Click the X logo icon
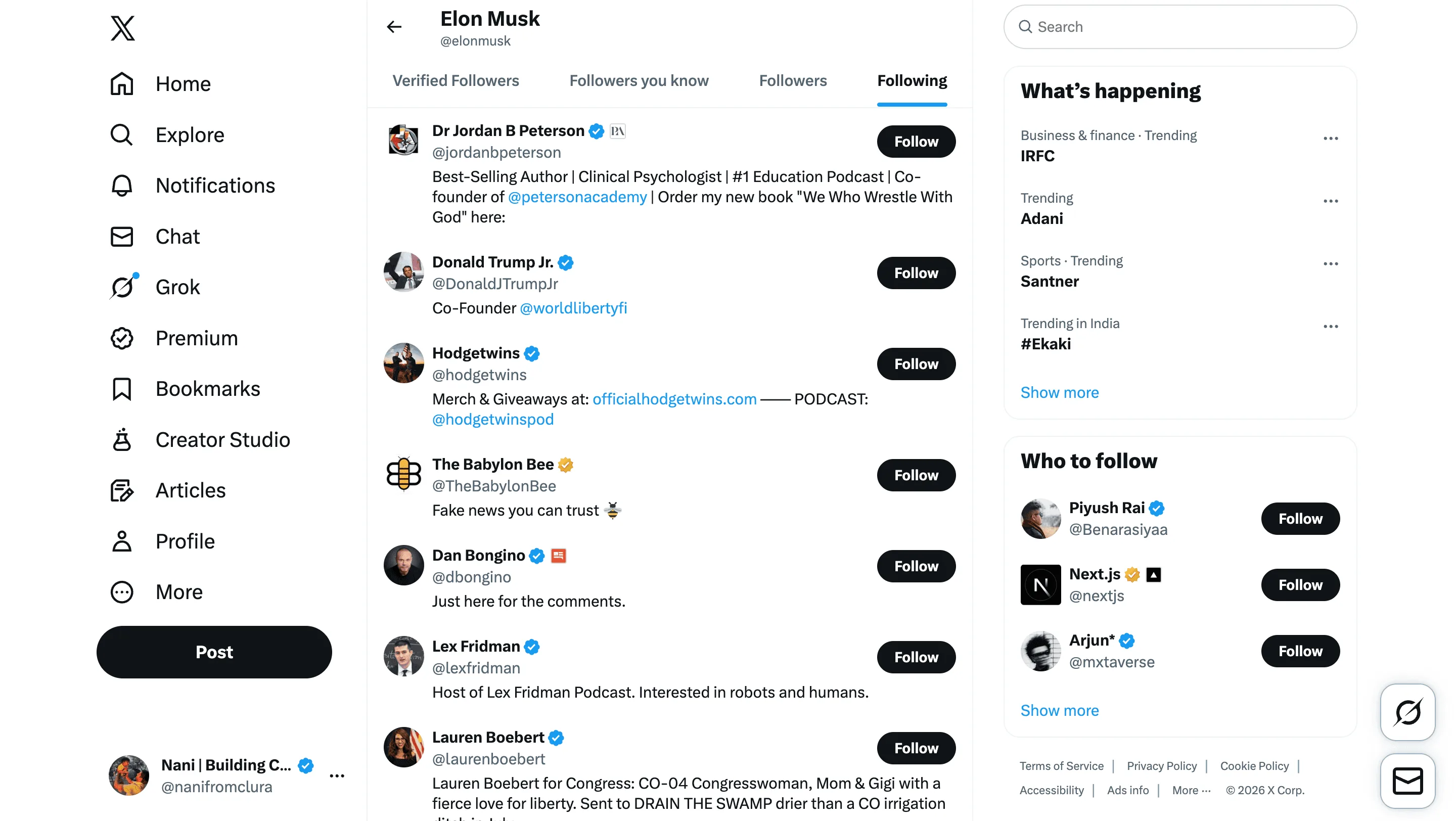 tap(123, 28)
